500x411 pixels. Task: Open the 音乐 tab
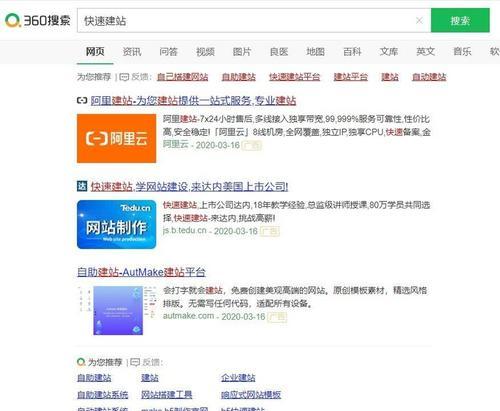462,52
